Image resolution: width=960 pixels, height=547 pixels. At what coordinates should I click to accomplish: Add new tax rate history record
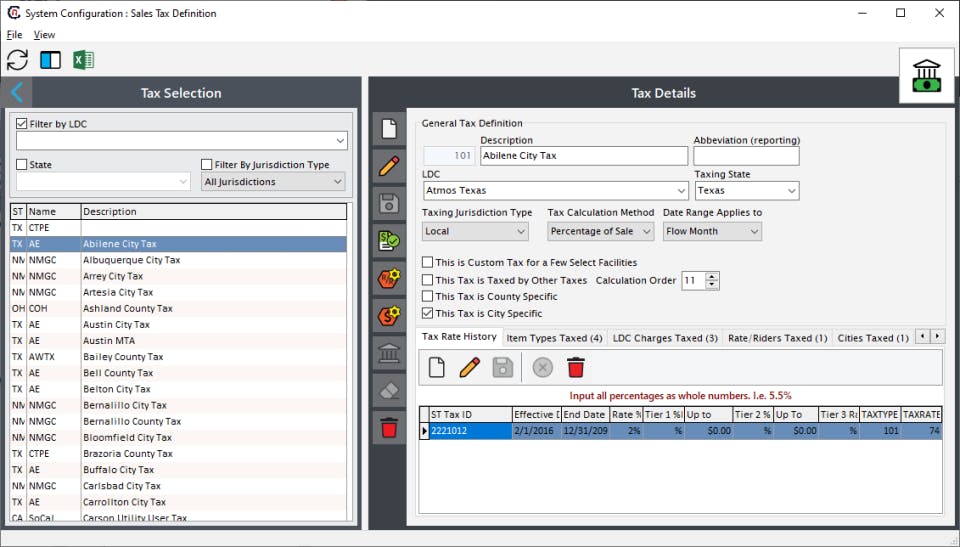coord(437,368)
